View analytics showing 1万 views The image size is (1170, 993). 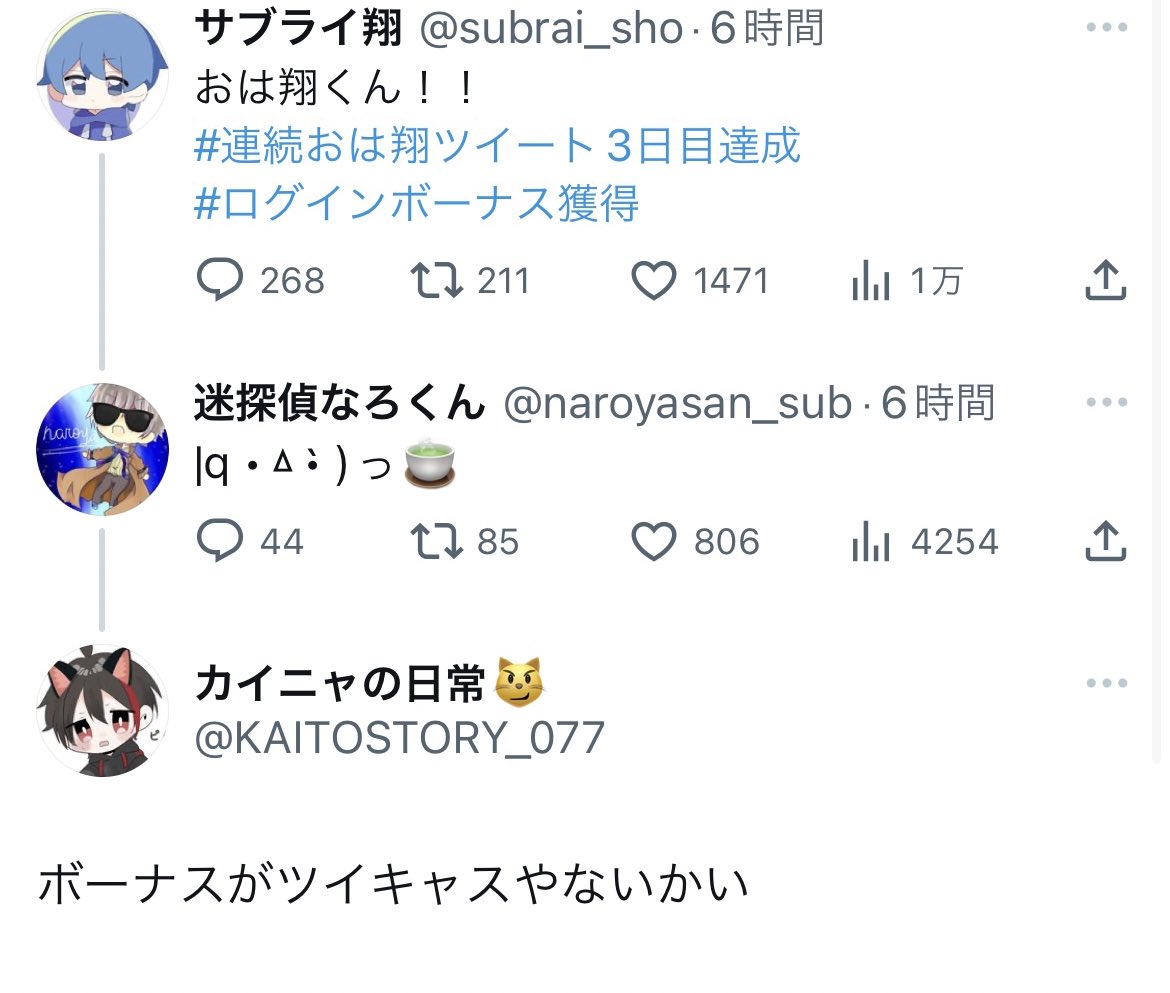[871, 280]
